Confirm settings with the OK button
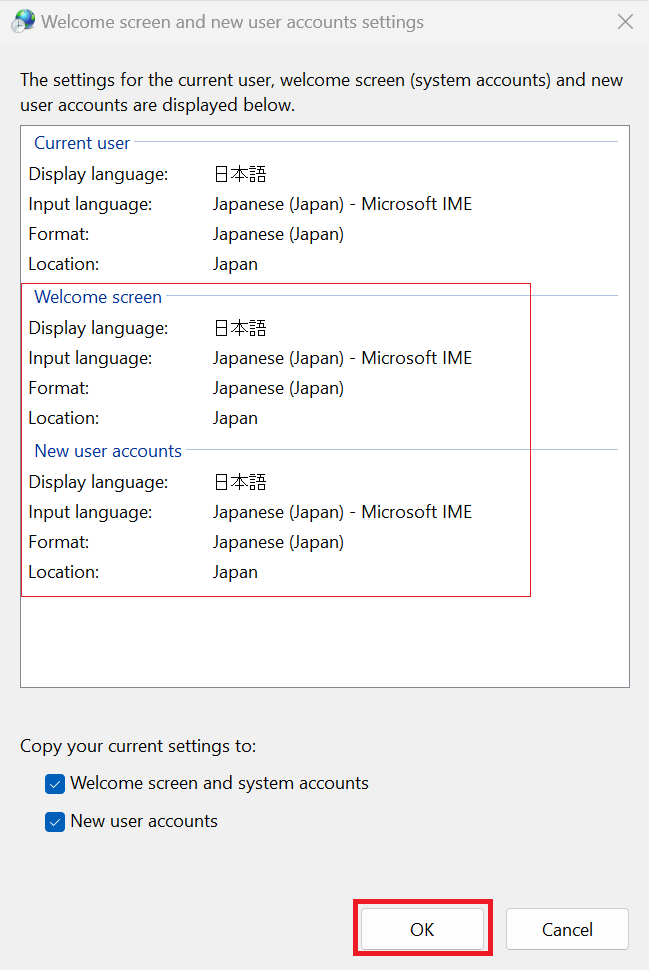The image size is (649, 970). point(422,928)
